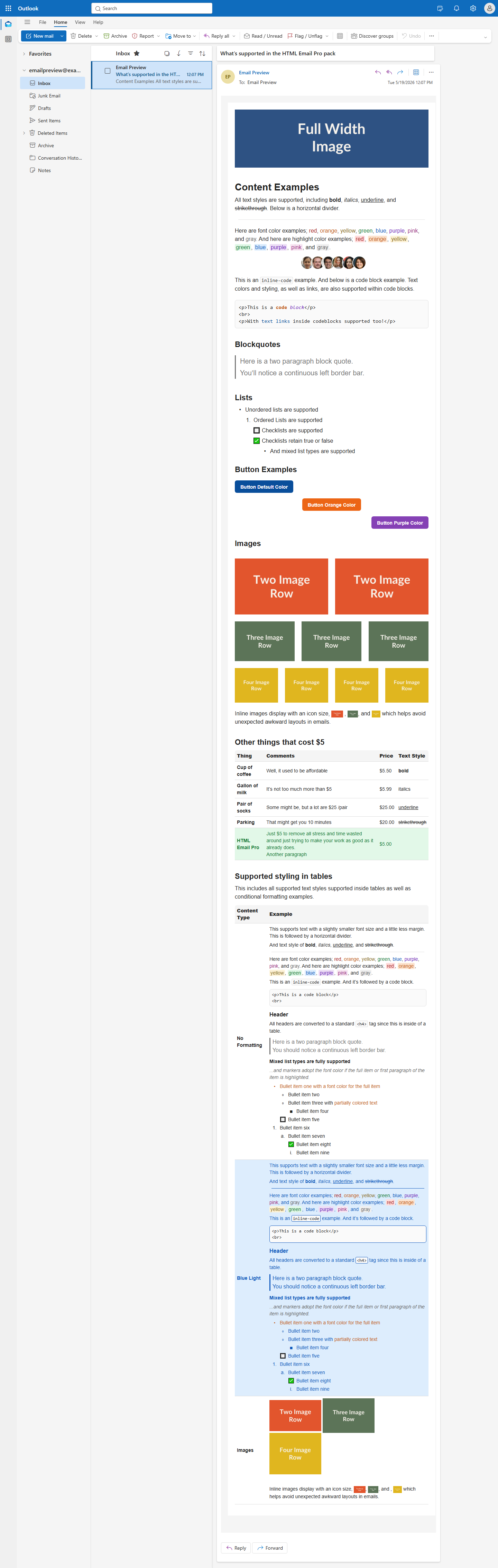Open the New mail dropdown arrow
The width and height of the screenshot is (498, 1568).
[62, 36]
